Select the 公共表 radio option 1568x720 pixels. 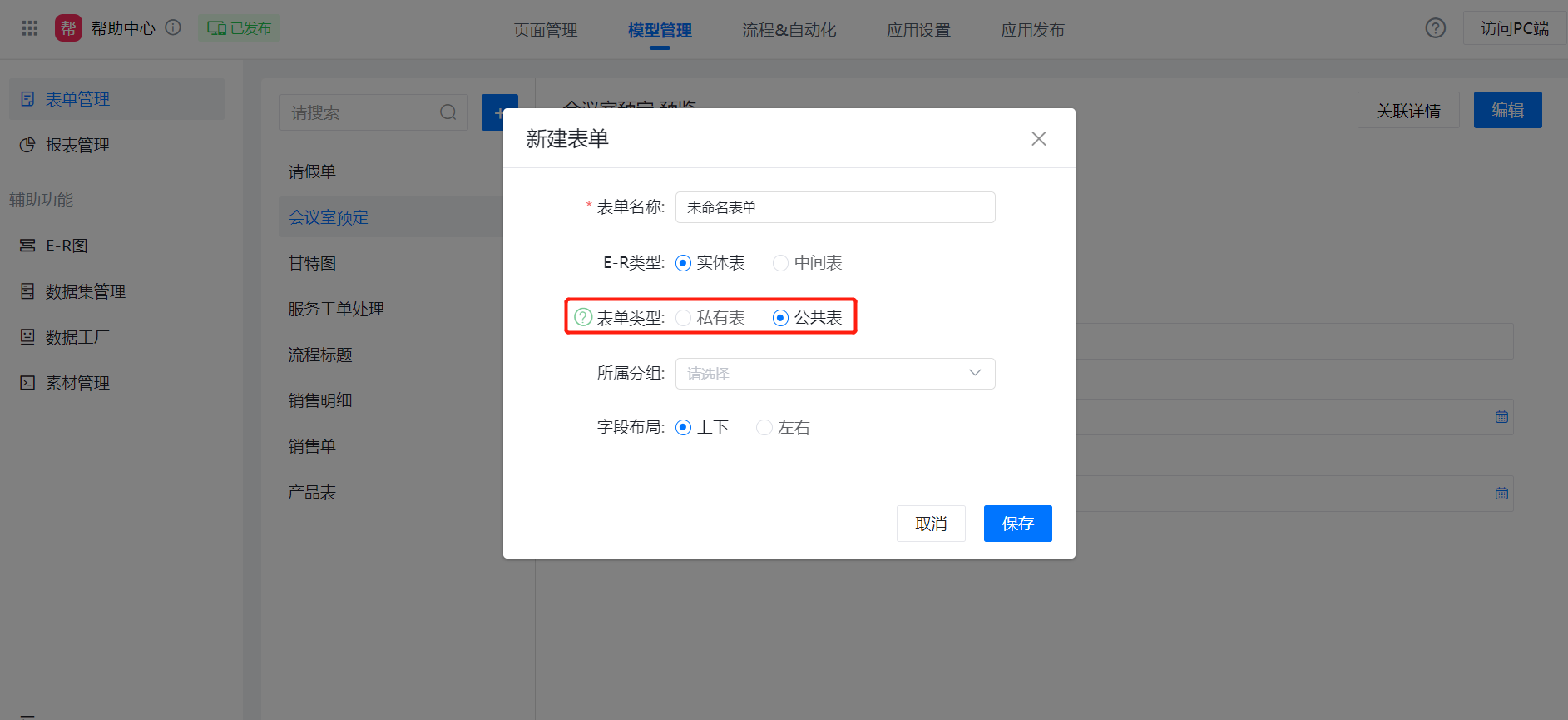pyautogui.click(x=780, y=318)
